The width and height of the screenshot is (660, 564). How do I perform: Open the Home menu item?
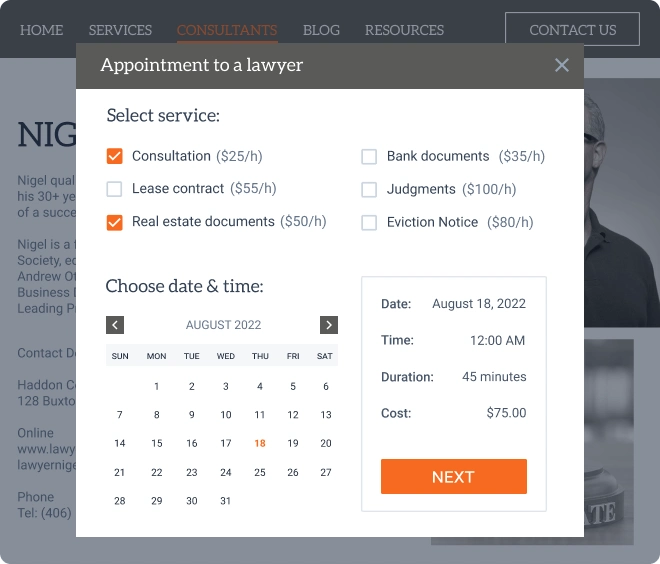pos(41,30)
